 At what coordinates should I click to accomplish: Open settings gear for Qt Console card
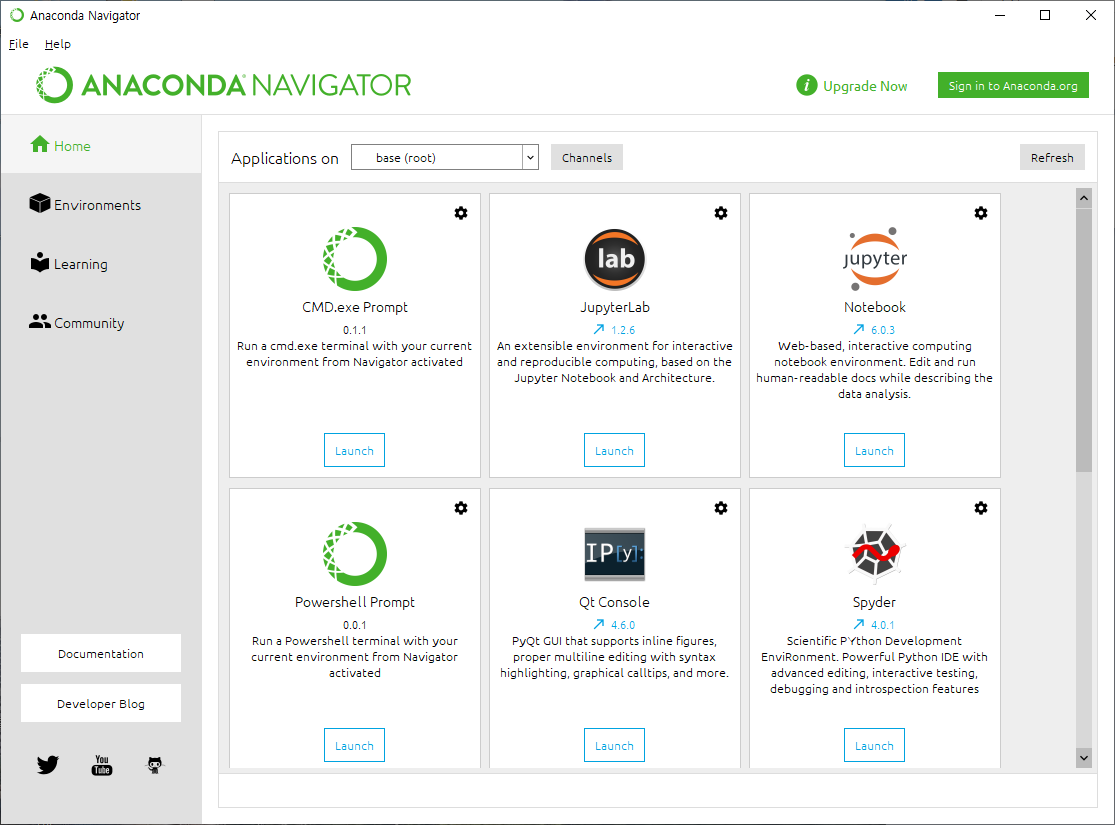click(x=721, y=508)
